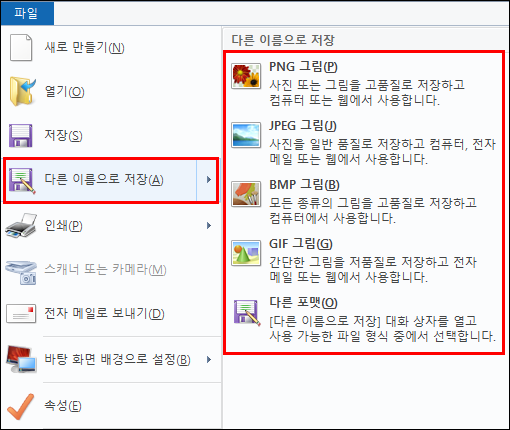Select the PNG 그림(P) save option text
The height and width of the screenshot is (430, 510).
(x=303, y=67)
